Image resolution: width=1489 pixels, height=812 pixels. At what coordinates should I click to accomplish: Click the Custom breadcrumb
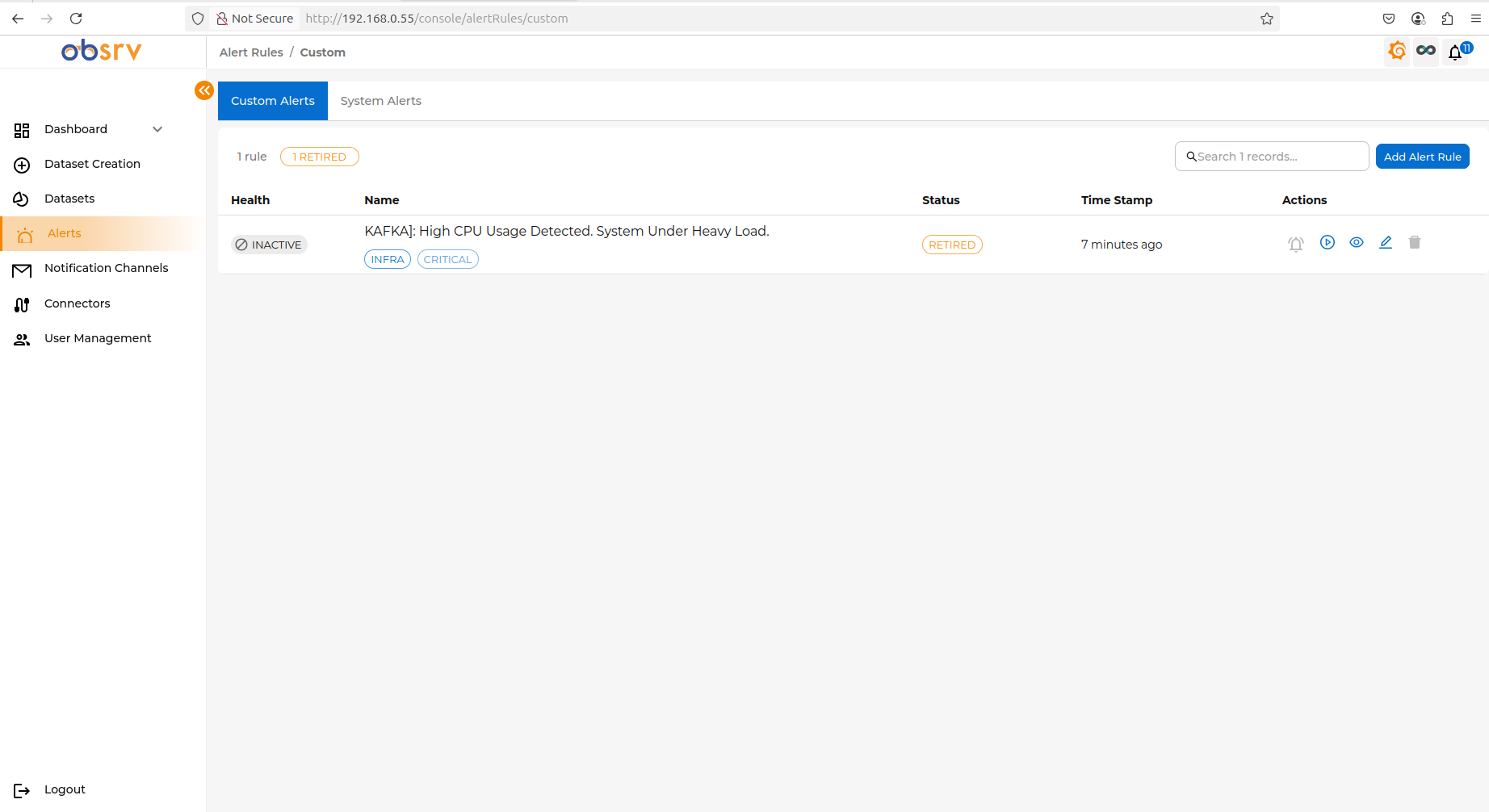pyautogui.click(x=323, y=52)
